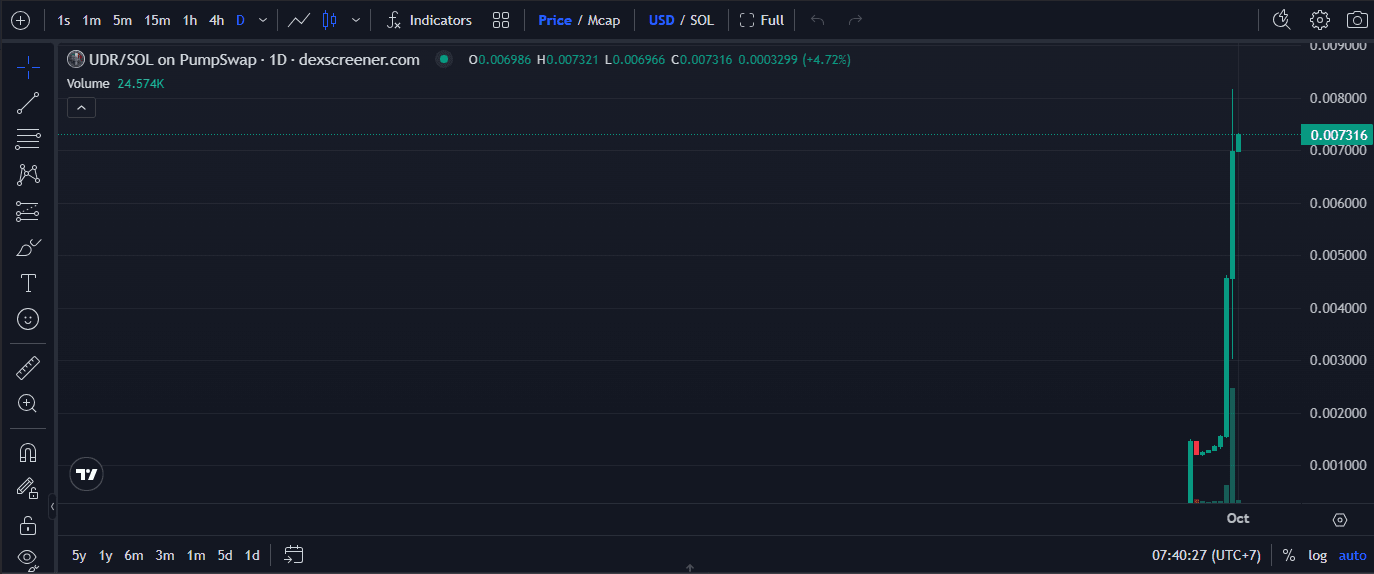Set the interval to 1s
This screenshot has width=1374, height=574.
(x=63, y=20)
